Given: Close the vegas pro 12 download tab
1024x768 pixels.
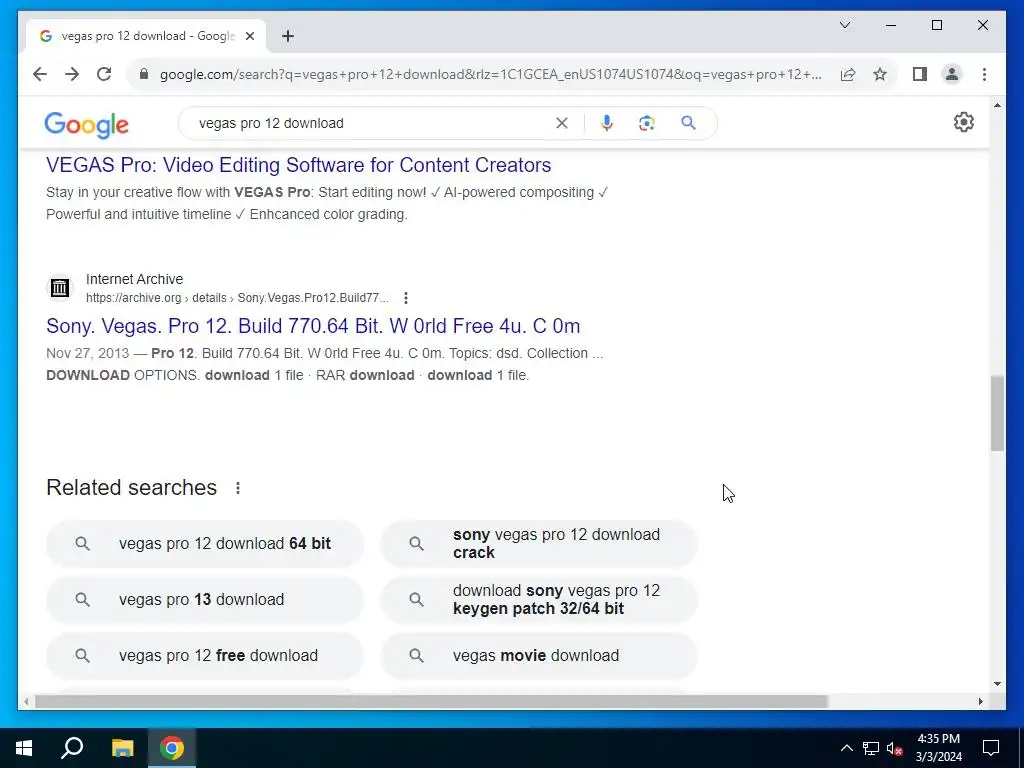Looking at the screenshot, I should point(249,36).
